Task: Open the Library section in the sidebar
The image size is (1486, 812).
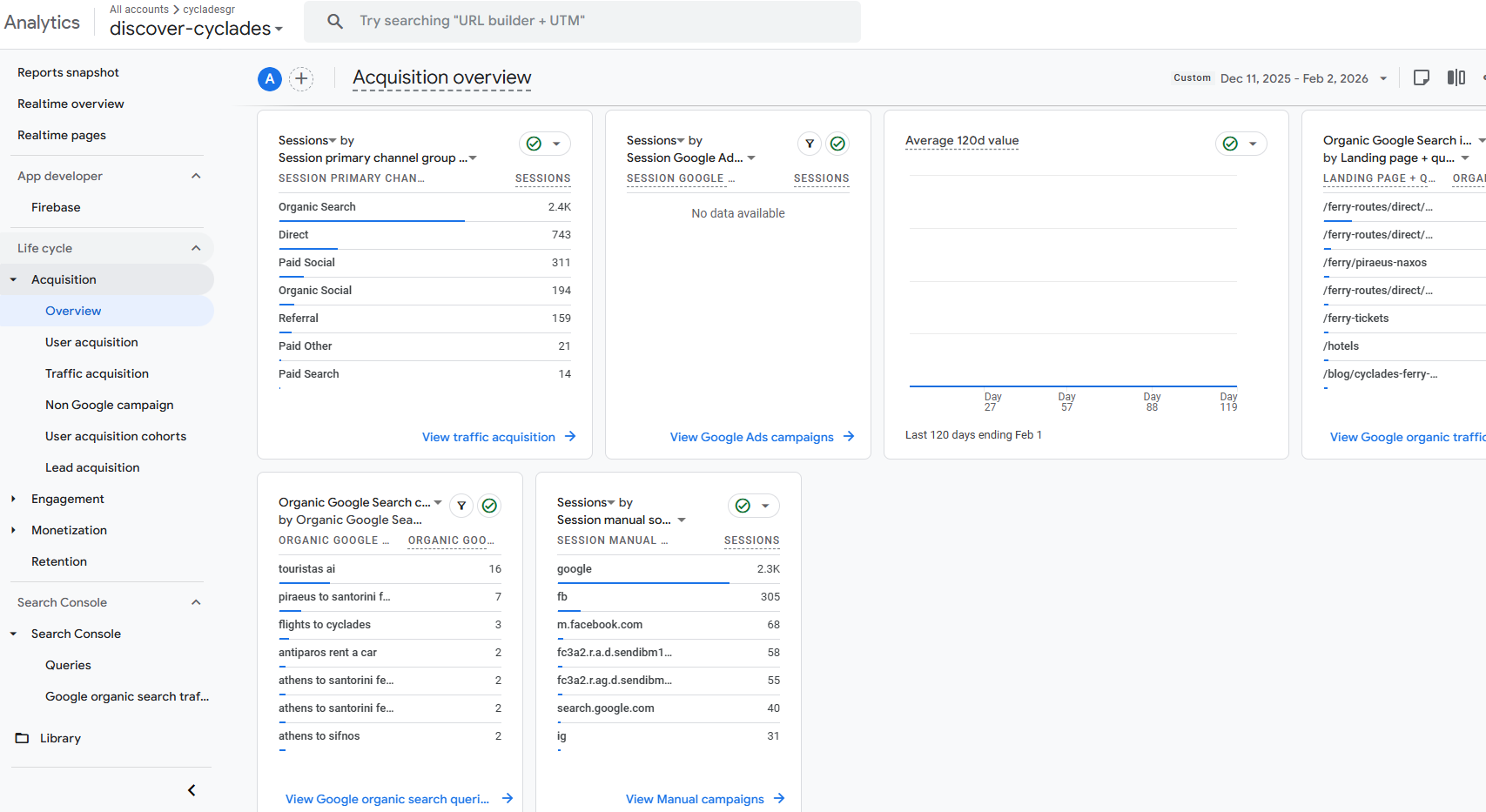Action: 60,737
